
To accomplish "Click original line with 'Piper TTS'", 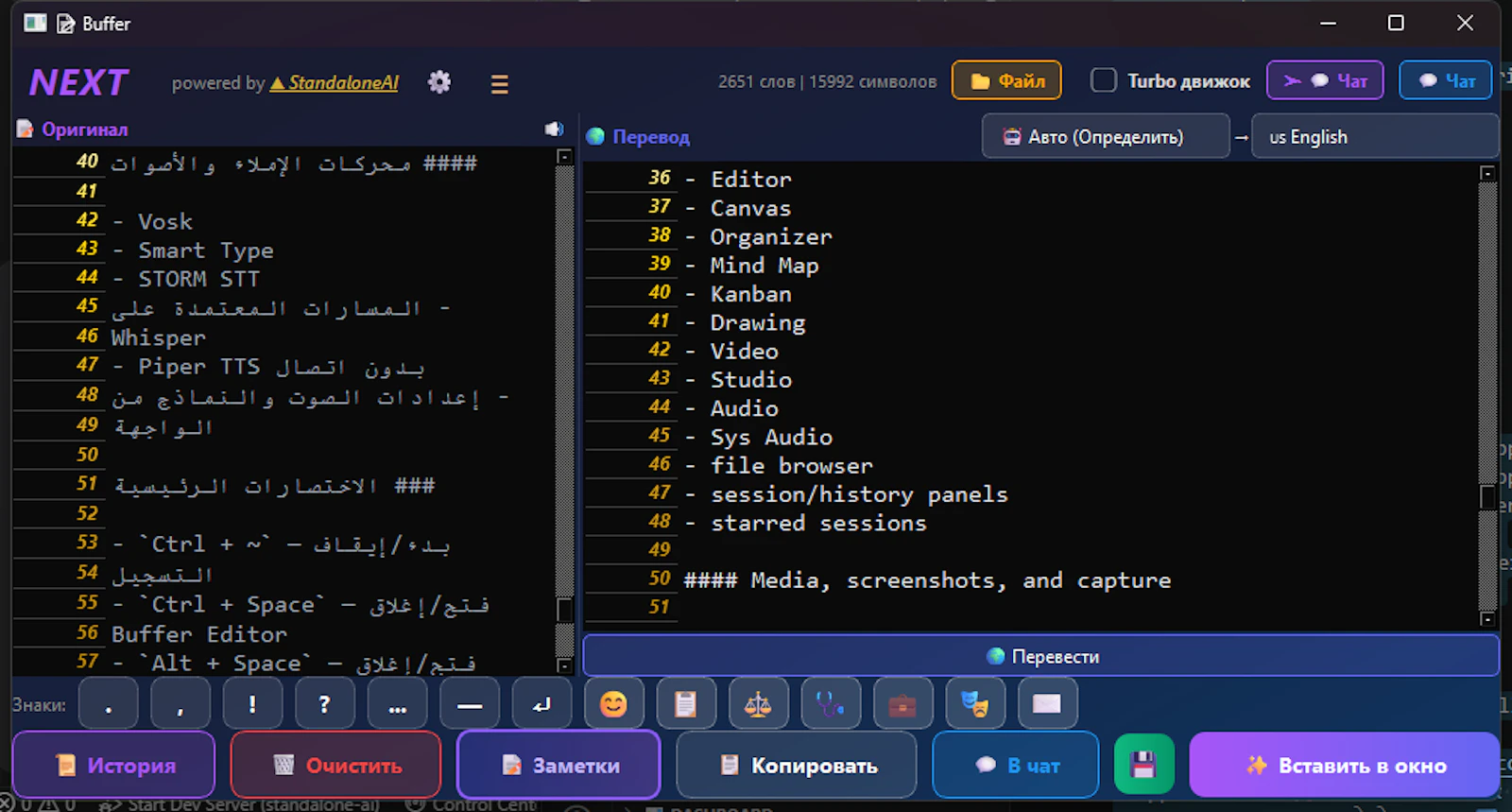I will [x=267, y=367].
